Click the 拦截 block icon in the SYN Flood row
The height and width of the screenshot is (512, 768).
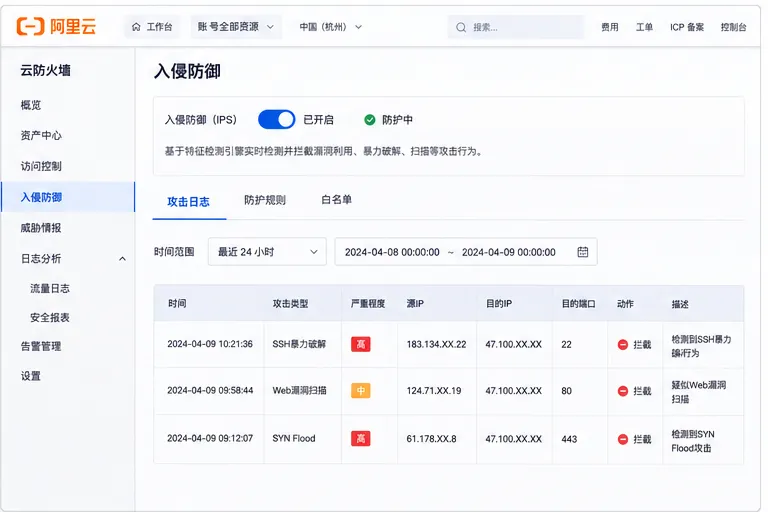pos(623,439)
